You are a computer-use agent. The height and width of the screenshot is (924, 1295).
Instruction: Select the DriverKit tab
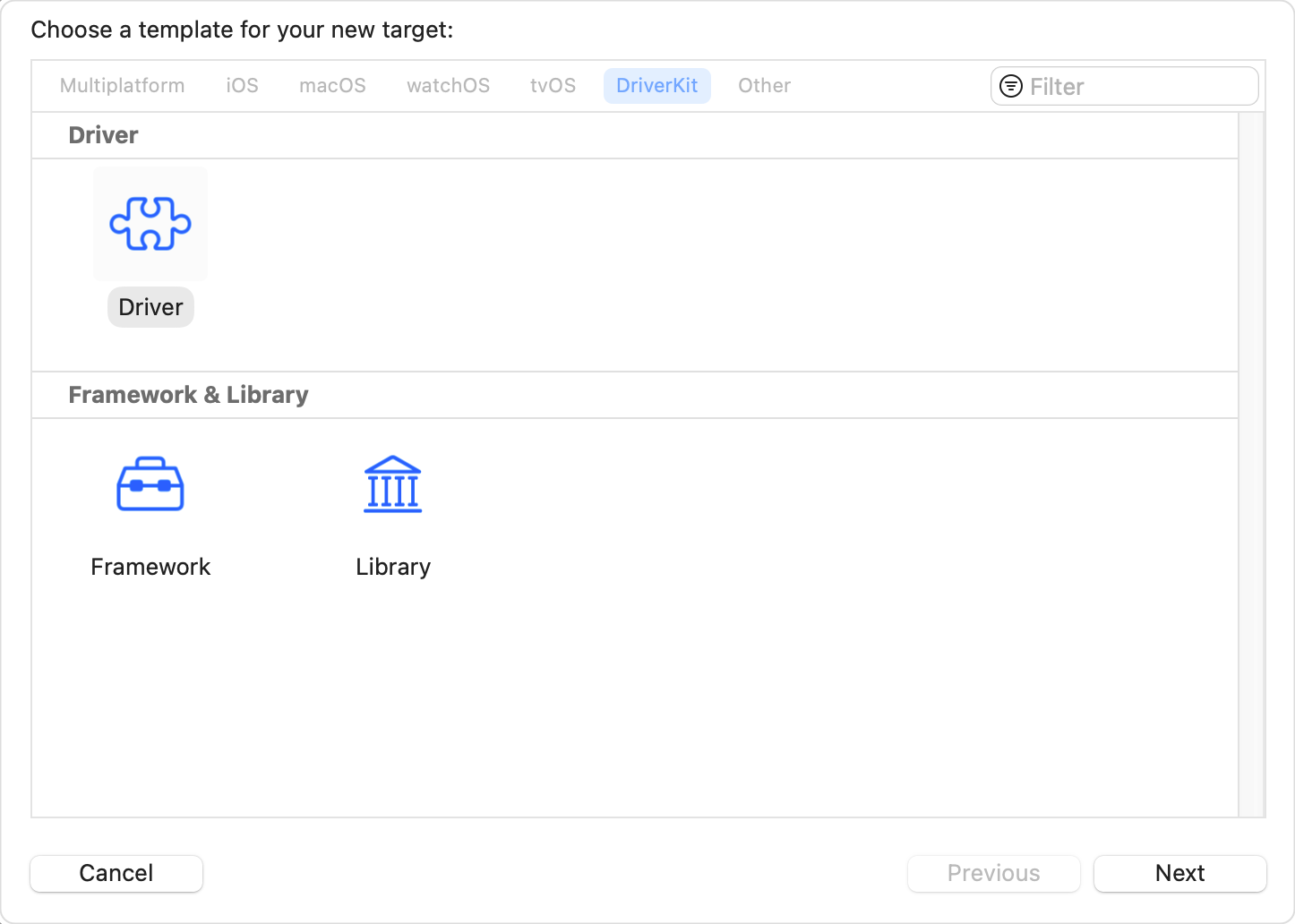click(657, 86)
